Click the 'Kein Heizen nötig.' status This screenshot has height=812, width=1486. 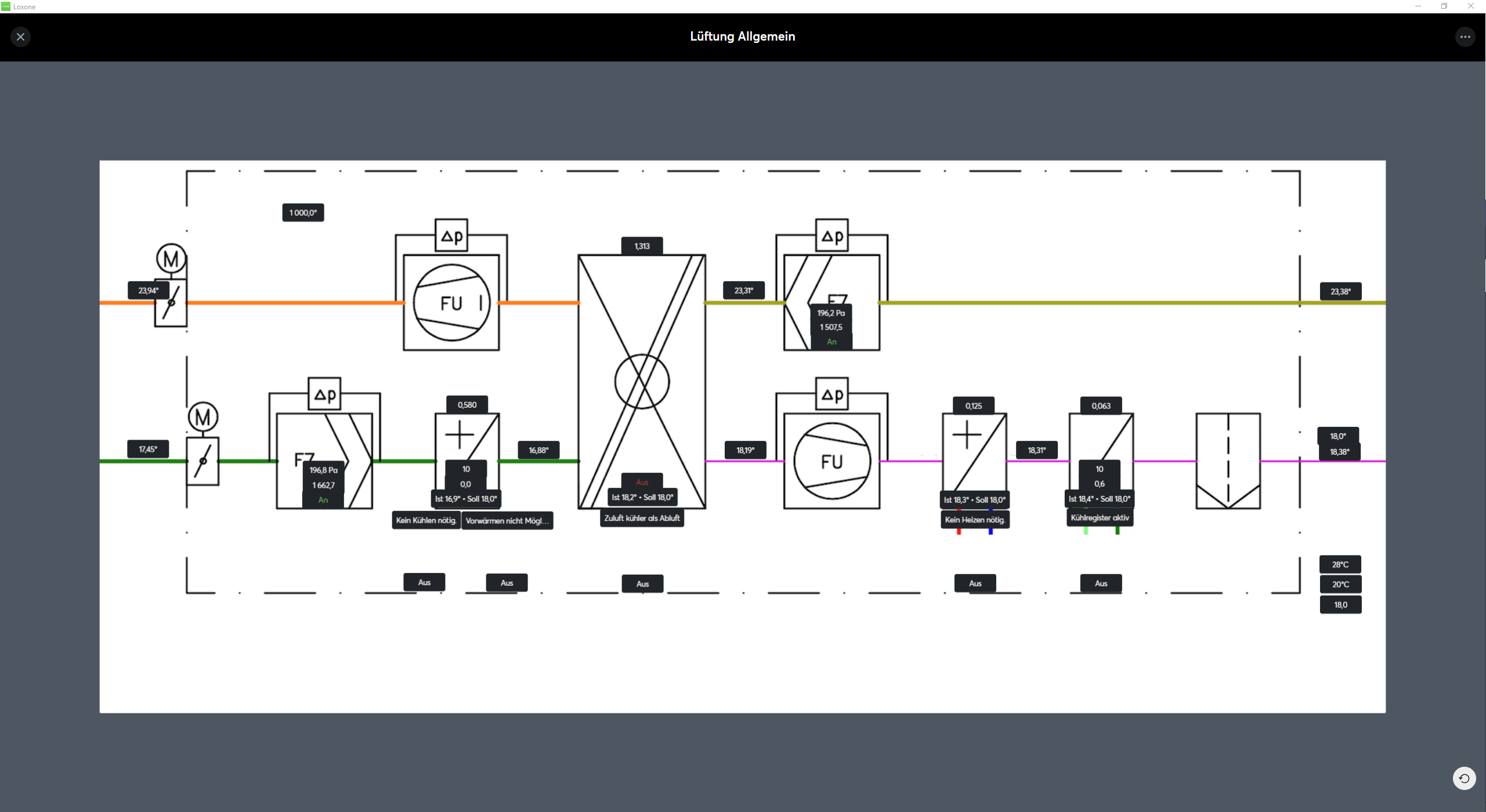(x=975, y=520)
